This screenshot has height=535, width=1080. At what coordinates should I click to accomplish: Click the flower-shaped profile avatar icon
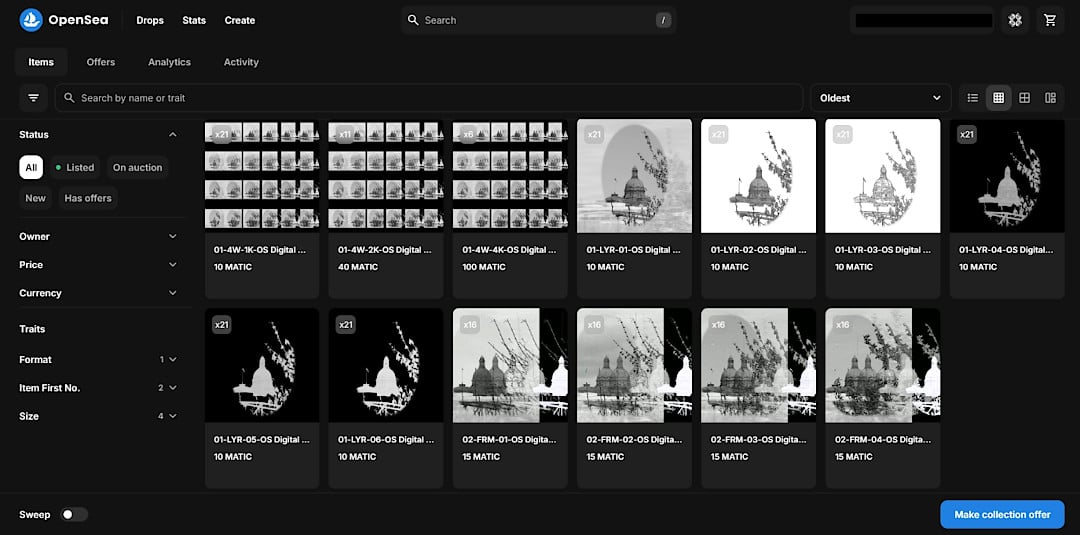[x=1015, y=20]
